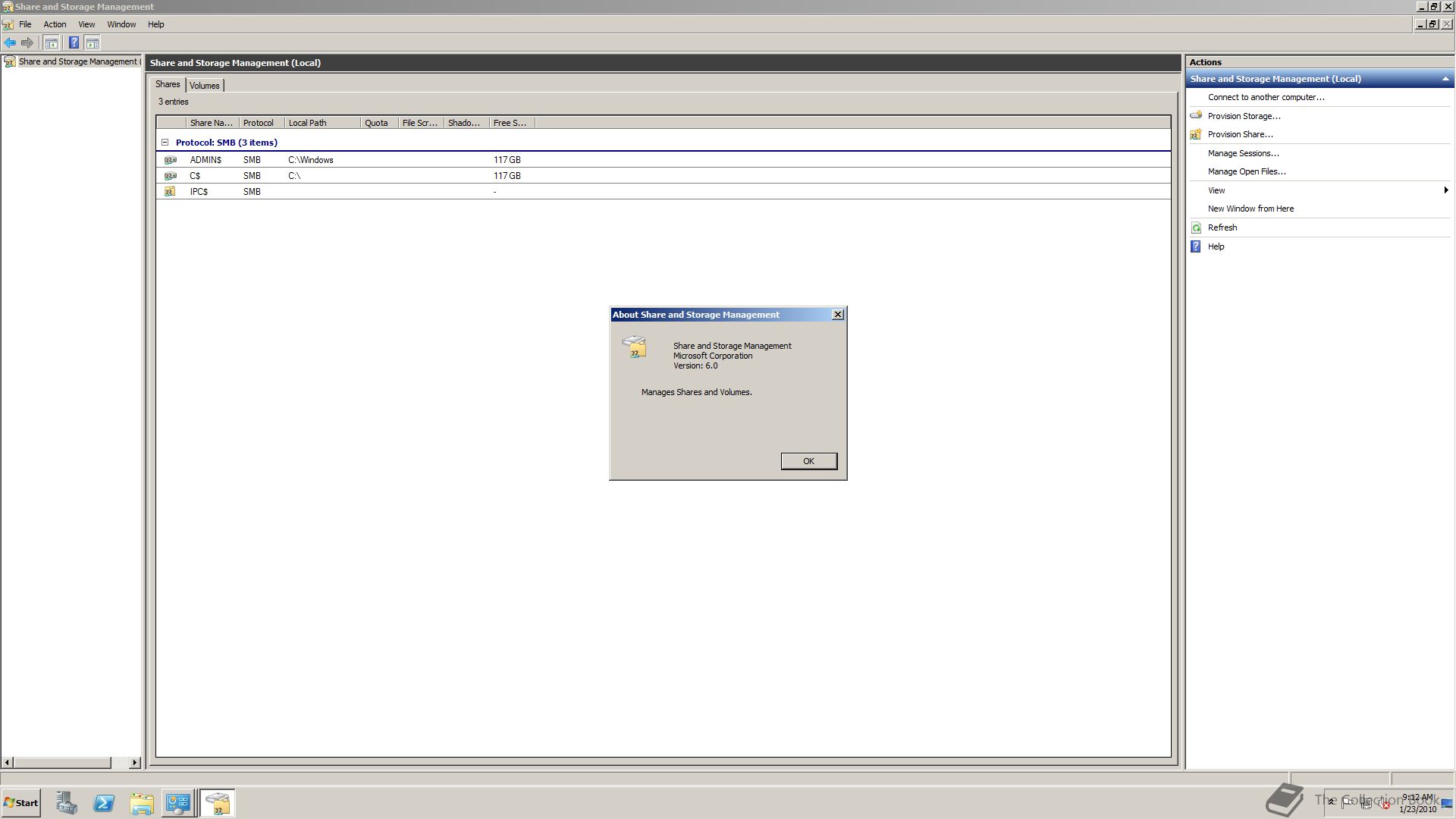Click the MMC application icon in menu bar

[8, 24]
